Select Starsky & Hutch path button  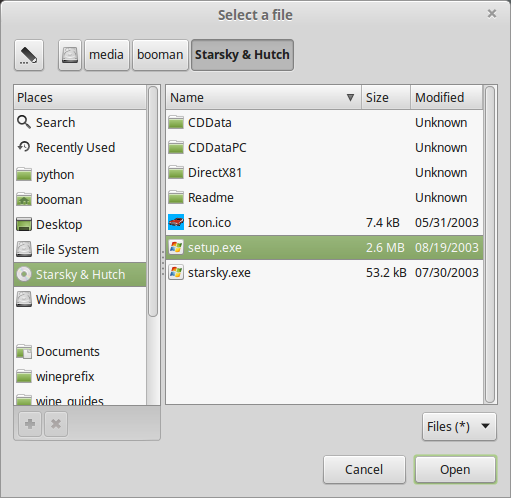[242, 55]
